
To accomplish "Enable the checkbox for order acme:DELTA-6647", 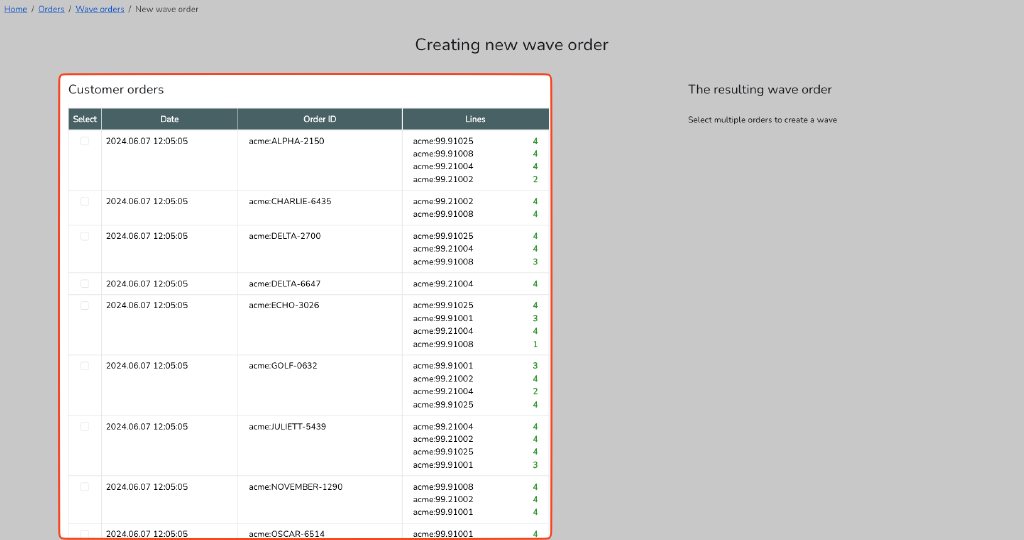I will point(85,284).
